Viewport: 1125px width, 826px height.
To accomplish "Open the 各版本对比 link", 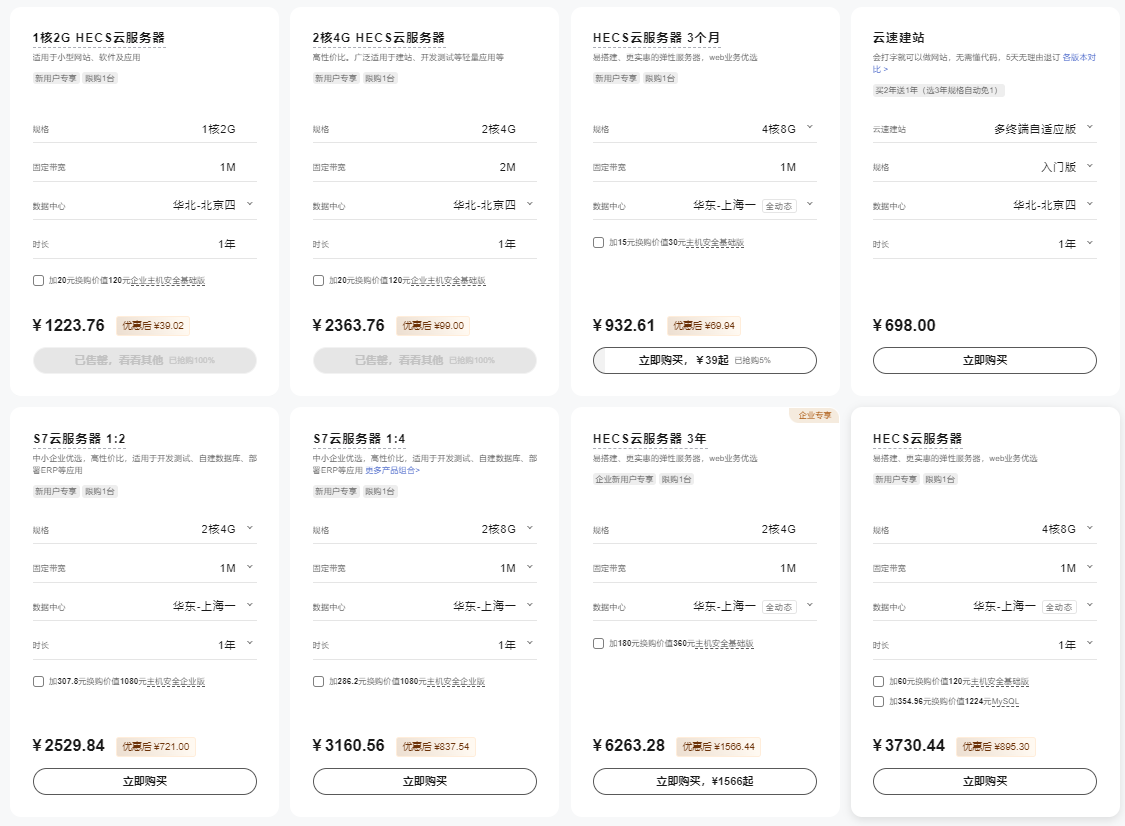I will pos(1078,57).
